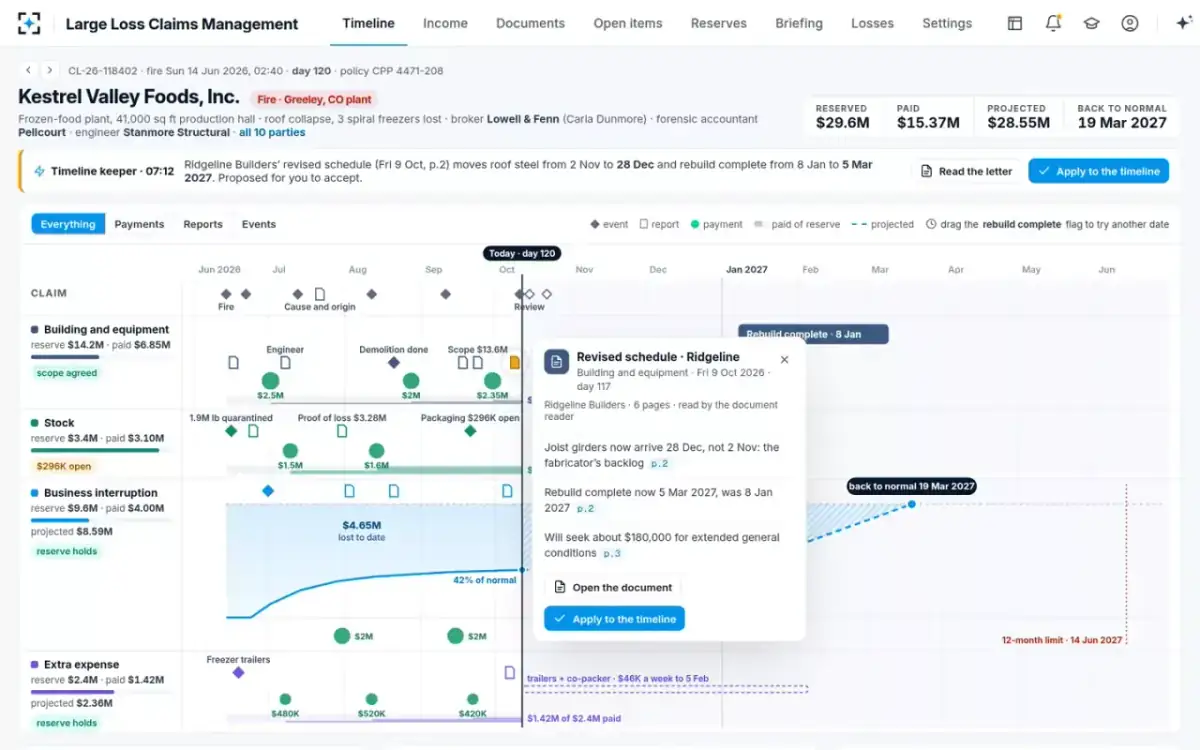Open the Briefing tab
This screenshot has width=1200, height=750.
[799, 23]
